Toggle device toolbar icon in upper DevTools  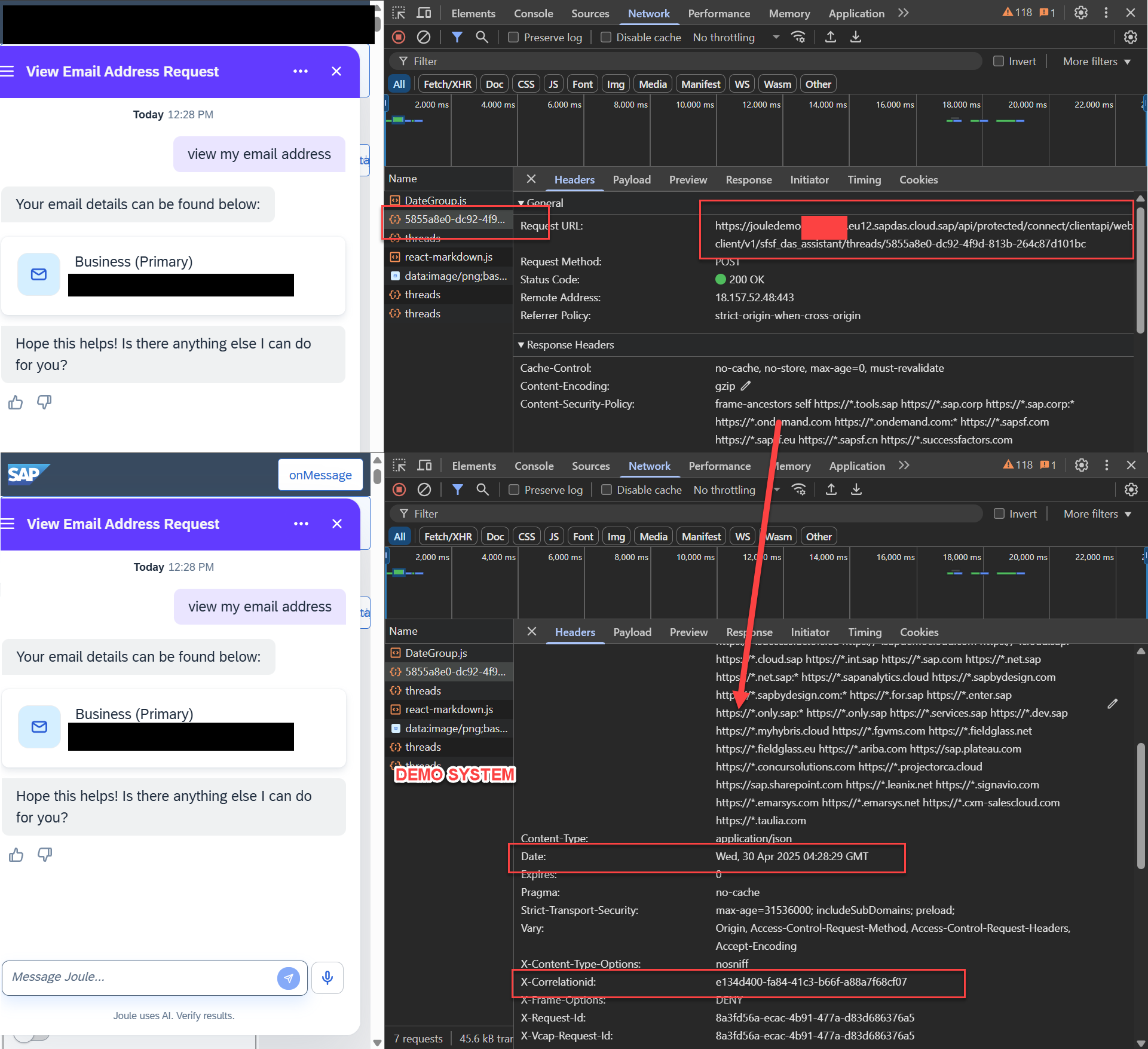pos(424,13)
